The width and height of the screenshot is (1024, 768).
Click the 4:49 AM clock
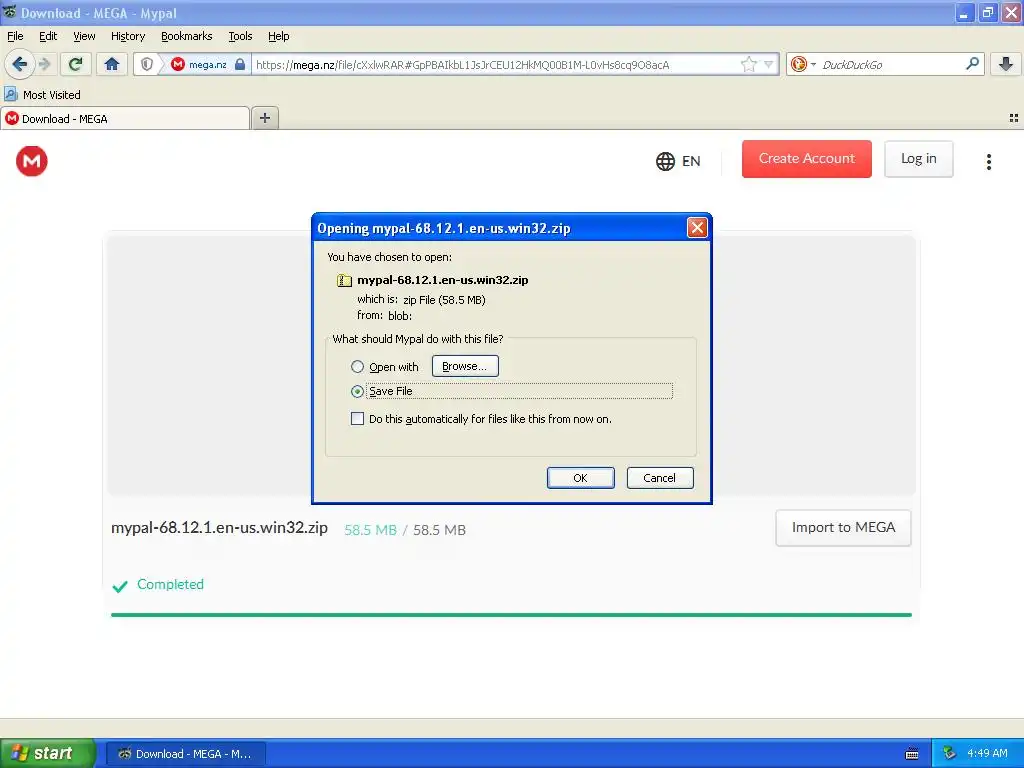pyautogui.click(x=987, y=753)
